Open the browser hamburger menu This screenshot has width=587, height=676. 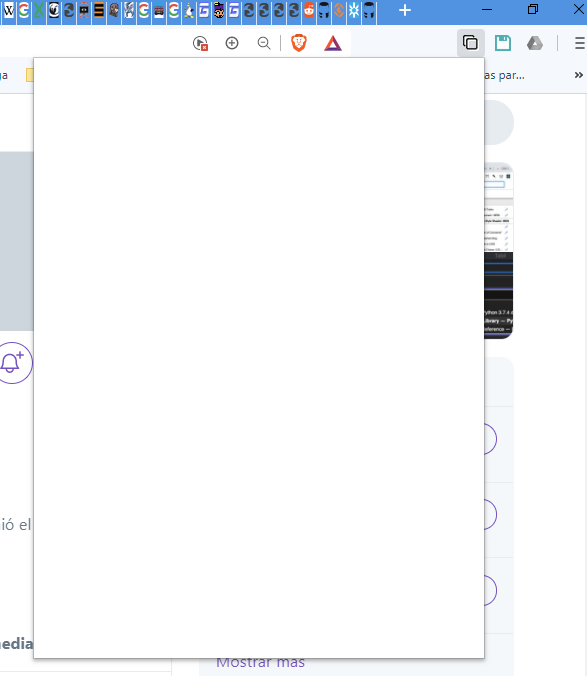pyautogui.click(x=580, y=43)
